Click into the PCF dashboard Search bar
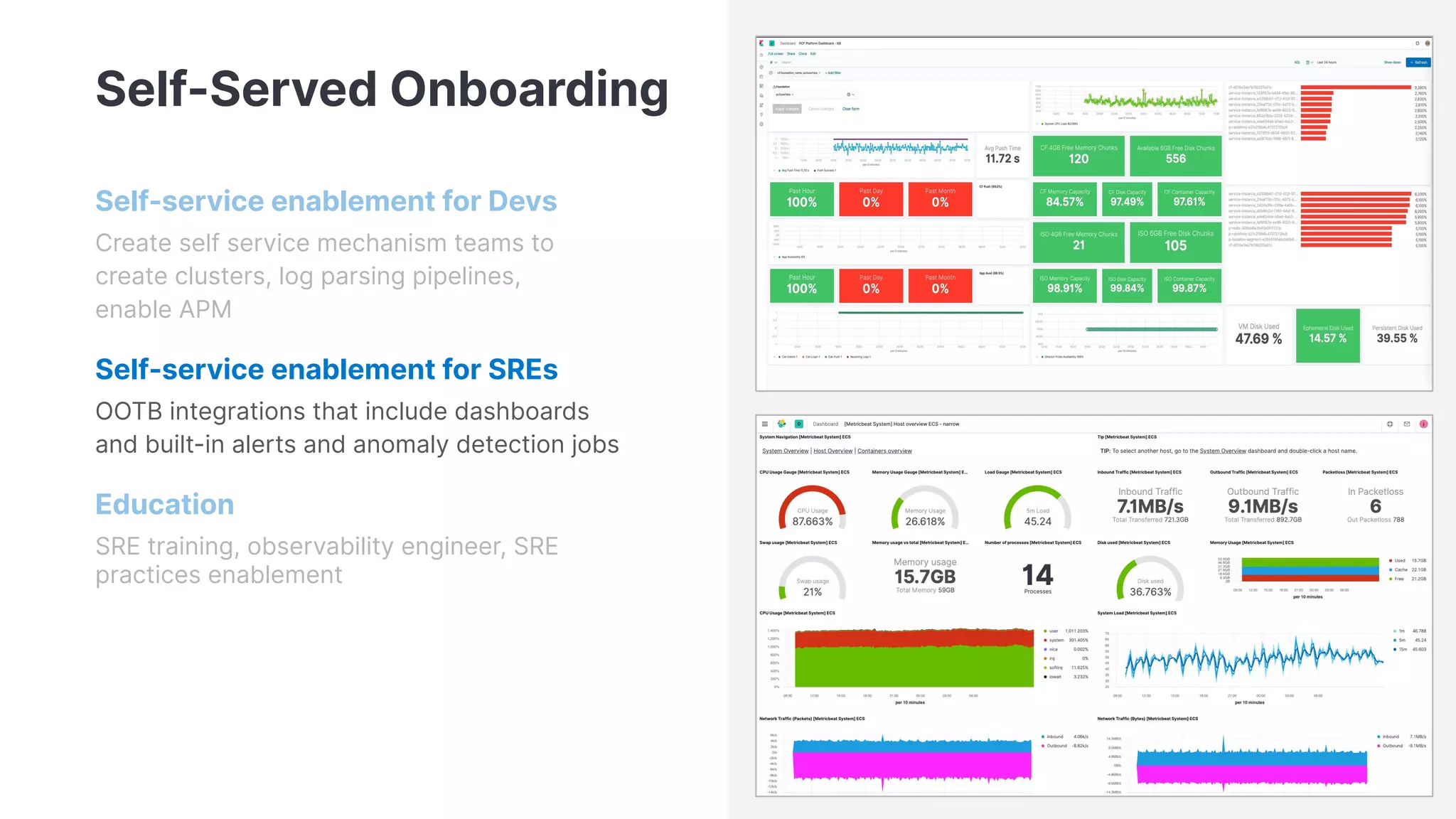 coord(1031,63)
